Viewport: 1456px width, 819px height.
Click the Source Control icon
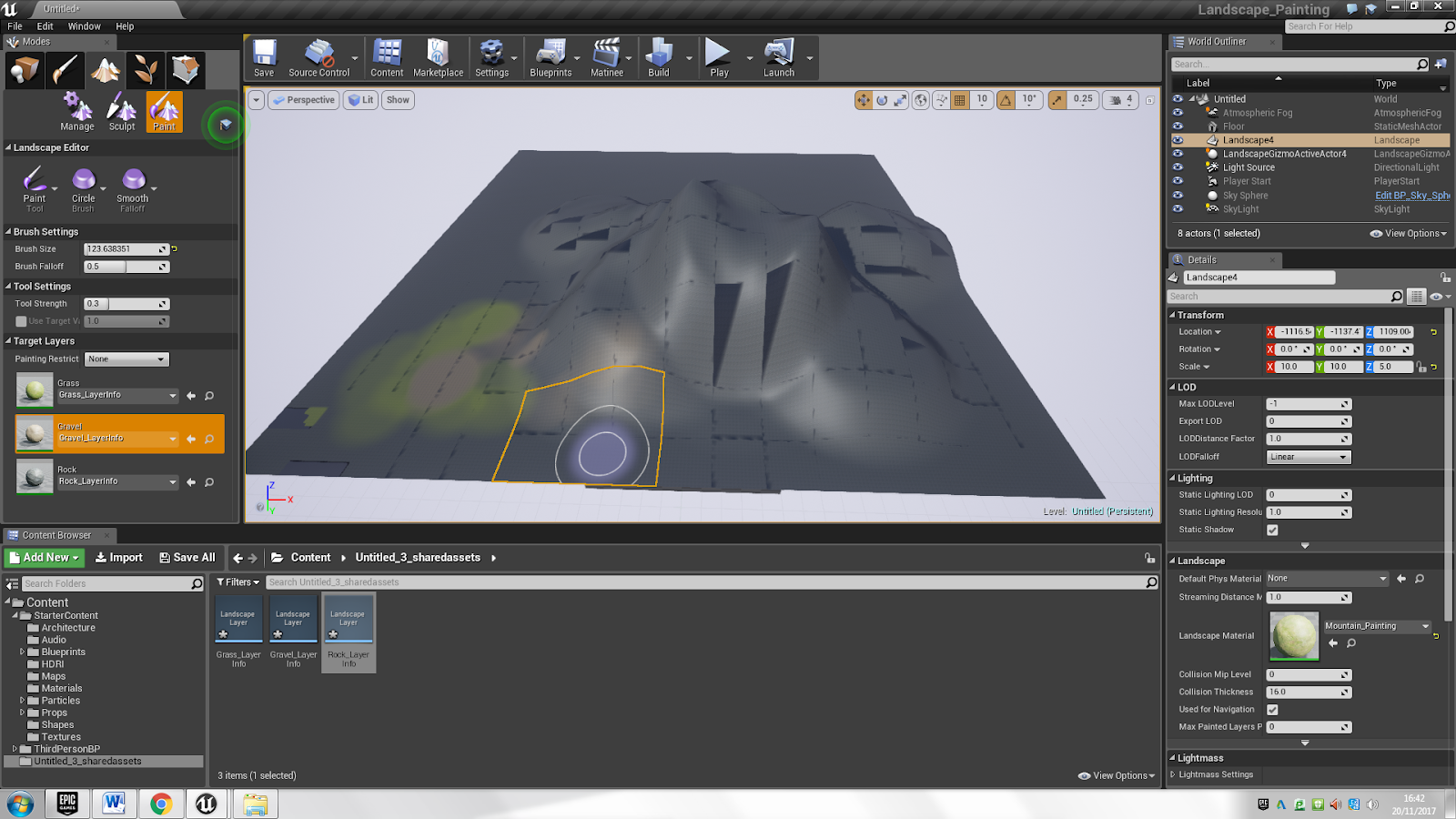(x=318, y=58)
